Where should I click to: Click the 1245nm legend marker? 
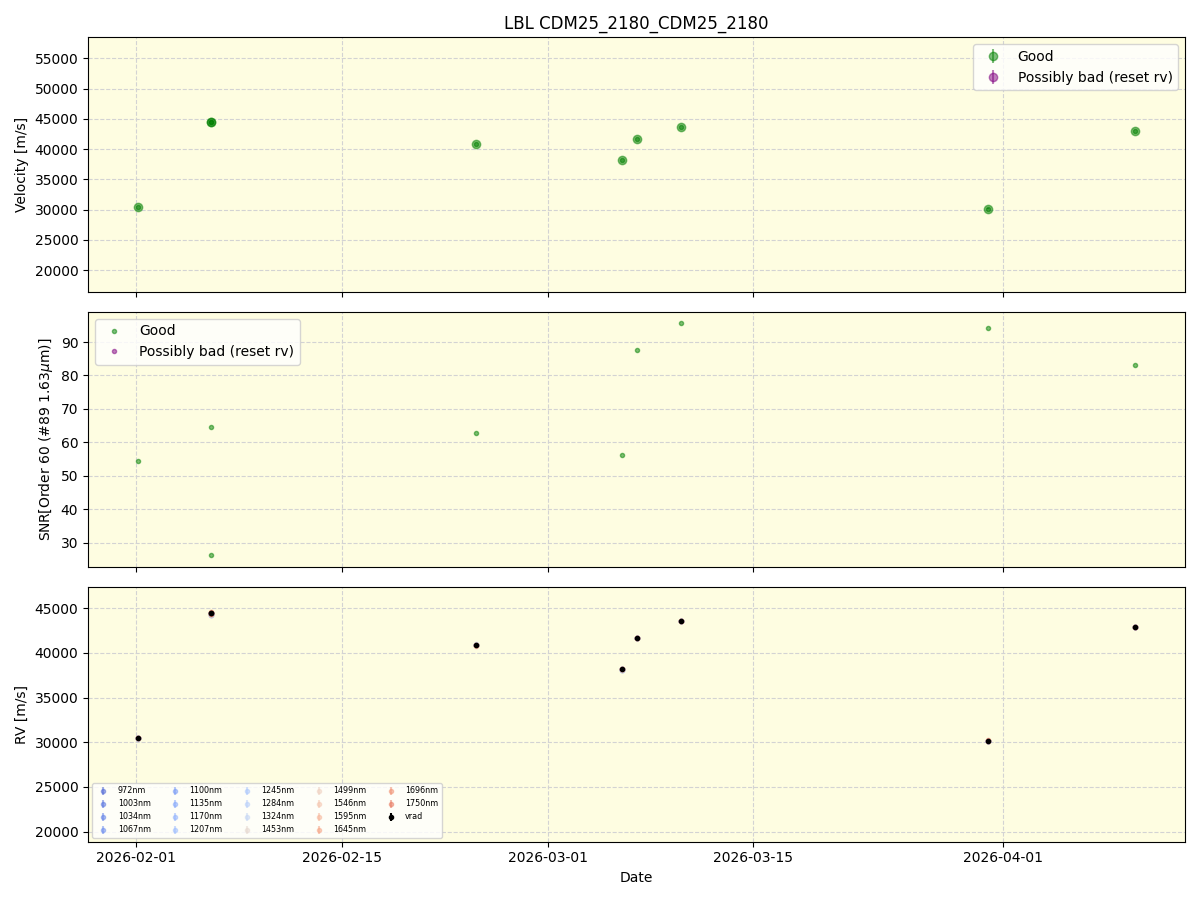(x=247, y=791)
